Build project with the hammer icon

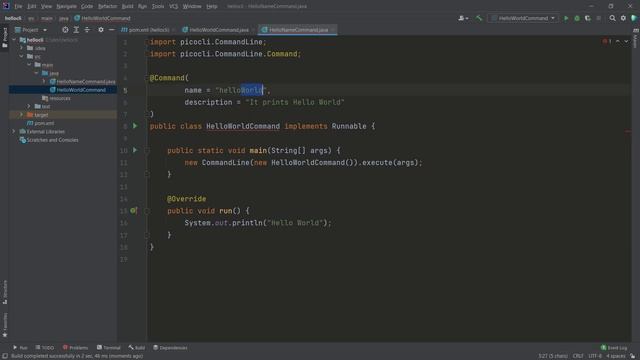(x=479, y=18)
